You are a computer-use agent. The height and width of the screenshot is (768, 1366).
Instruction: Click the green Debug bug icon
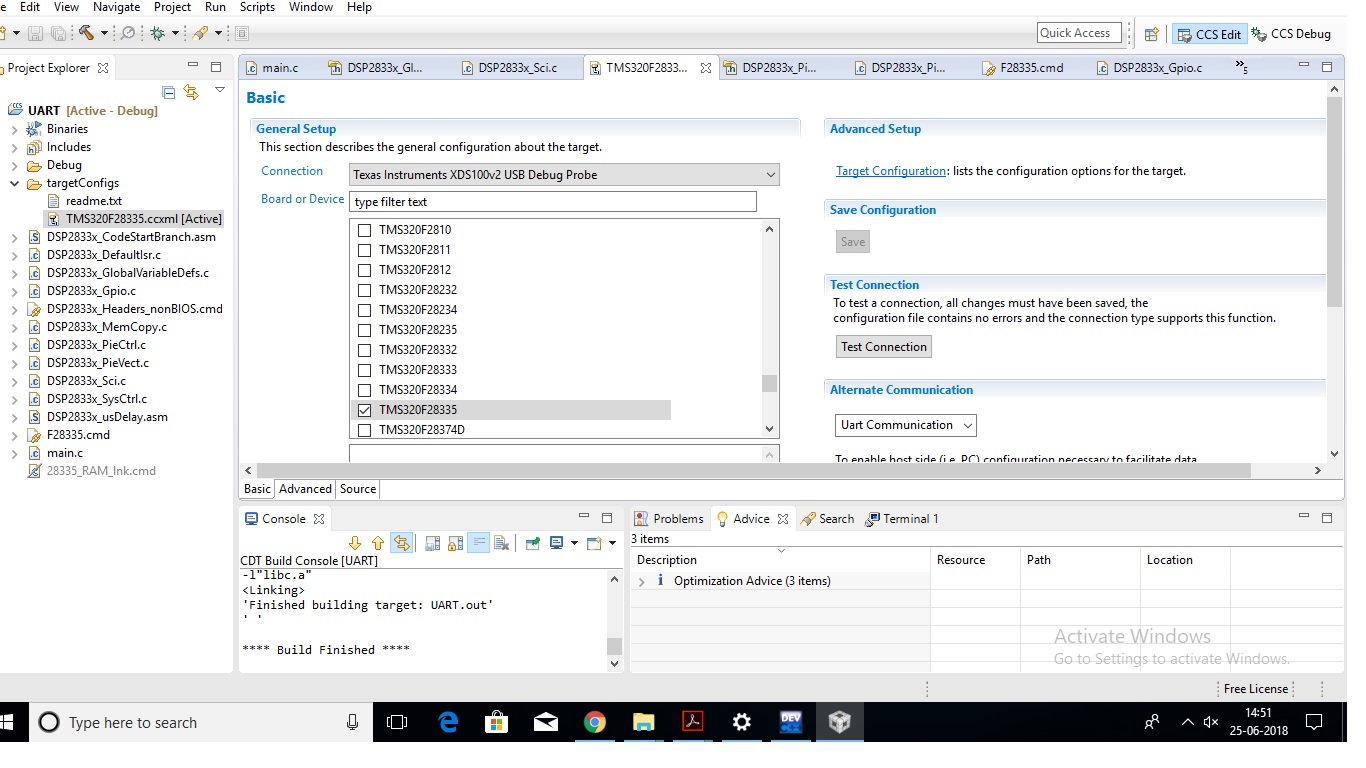158,33
